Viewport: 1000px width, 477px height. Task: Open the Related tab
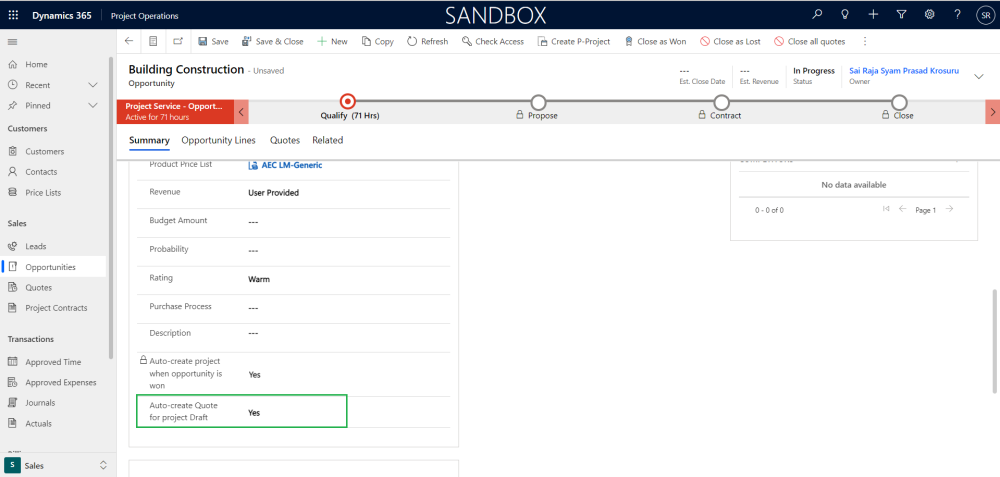point(328,140)
